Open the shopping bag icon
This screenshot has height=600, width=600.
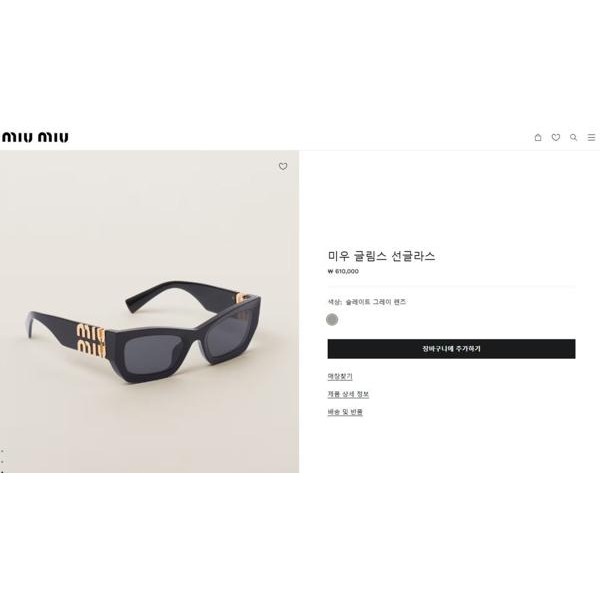coord(538,137)
